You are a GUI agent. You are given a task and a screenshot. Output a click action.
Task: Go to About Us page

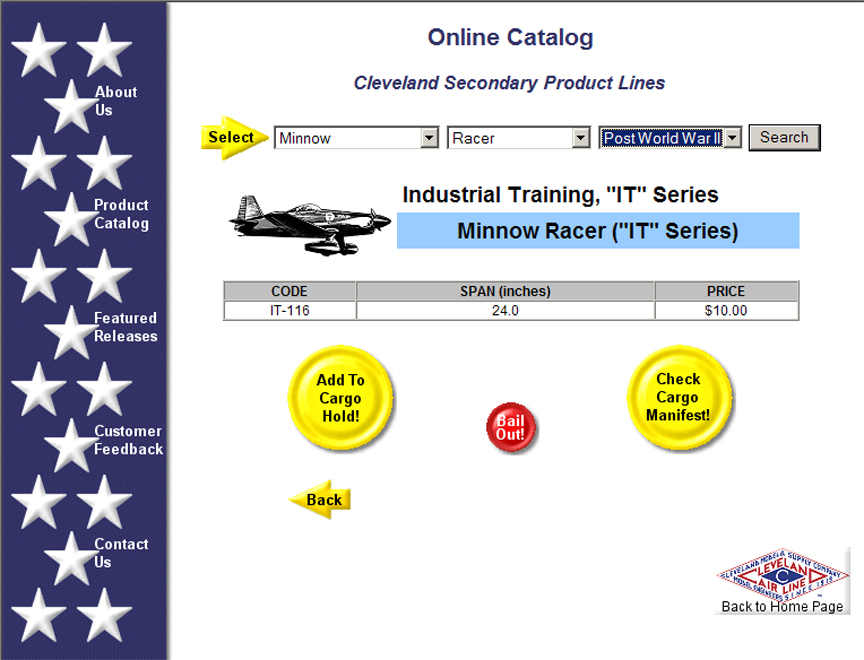pyautogui.click(x=115, y=101)
